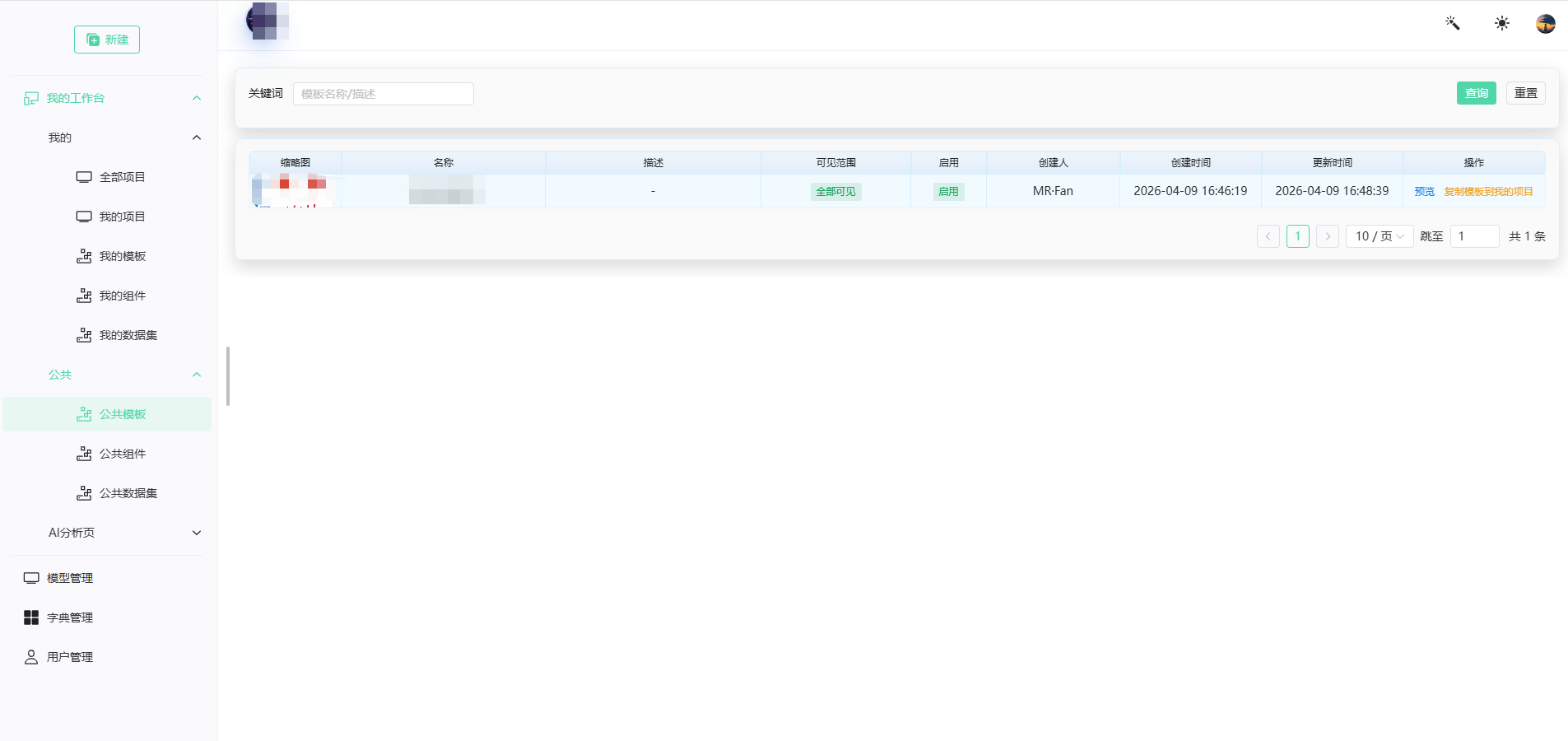Click 复制模板到我的项目 link
Image resolution: width=1568 pixels, height=741 pixels.
(1488, 192)
